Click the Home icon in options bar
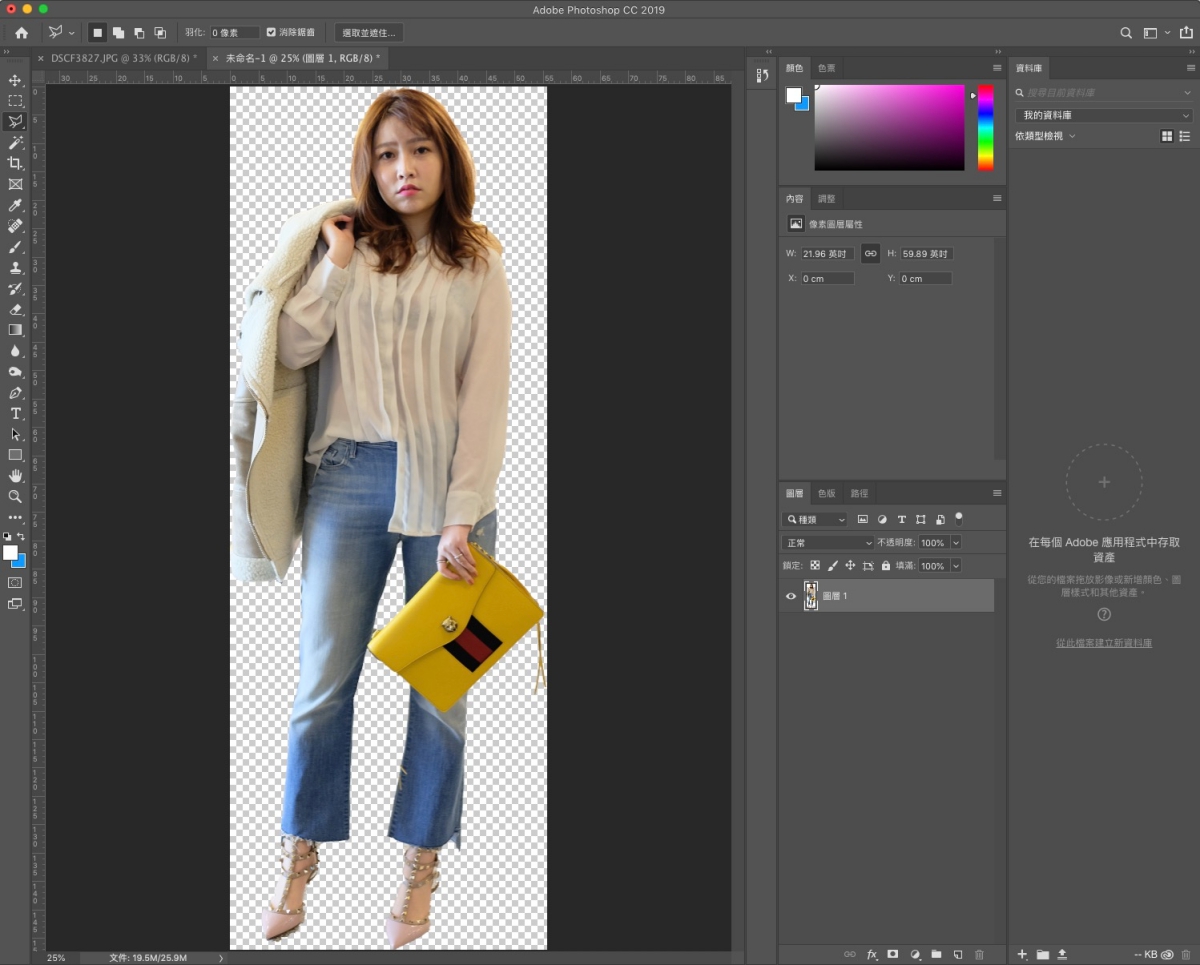Image resolution: width=1200 pixels, height=965 pixels. [22, 33]
